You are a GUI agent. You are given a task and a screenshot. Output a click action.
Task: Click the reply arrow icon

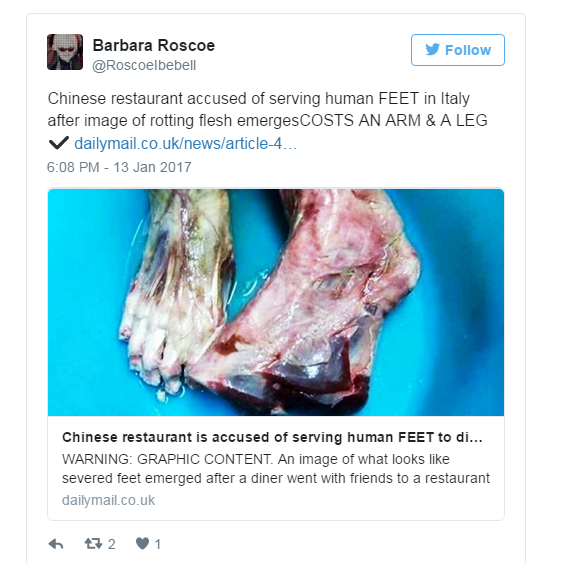pyautogui.click(x=56, y=544)
